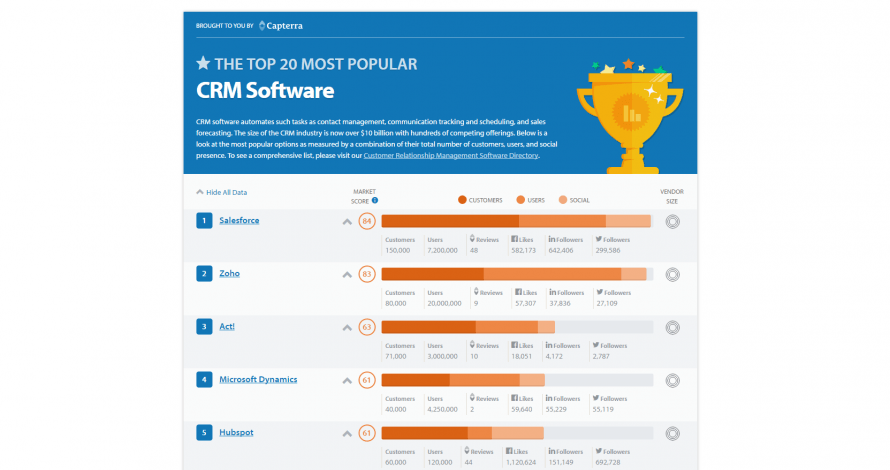Viewport: 890px width, 470px height.
Task: Click the Facebook Likes icon in Zoho row
Action: (518, 292)
